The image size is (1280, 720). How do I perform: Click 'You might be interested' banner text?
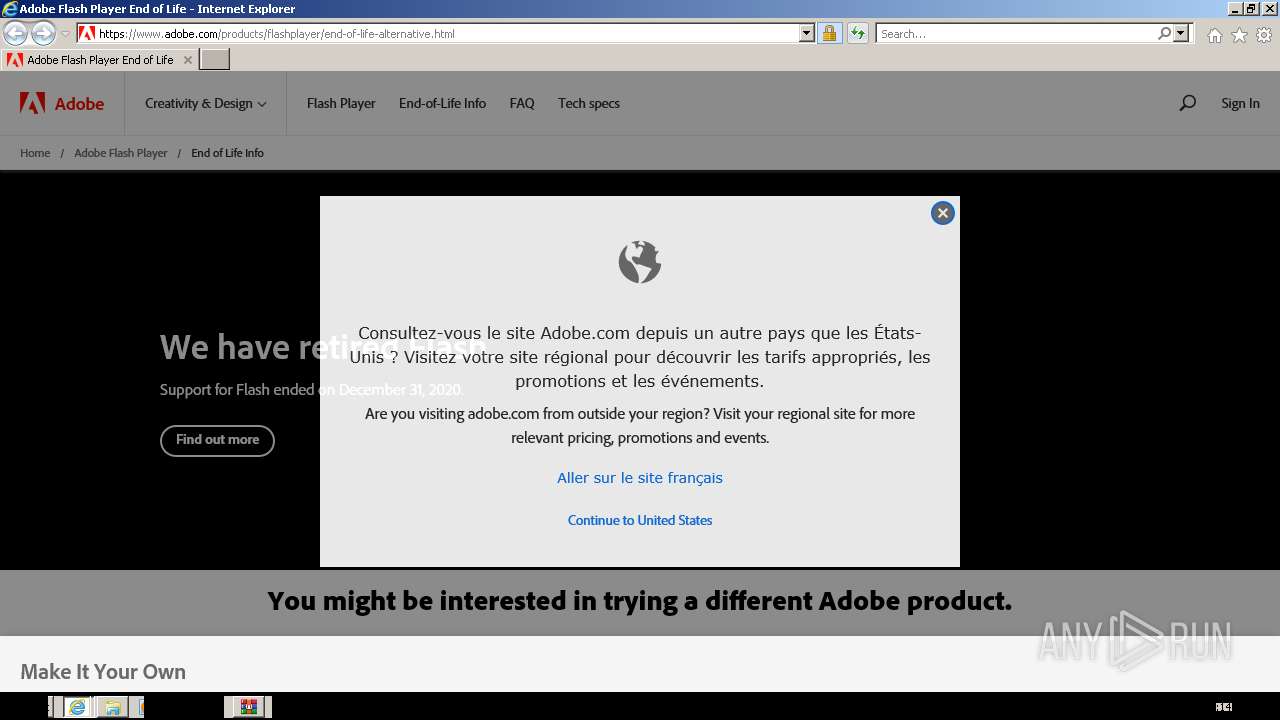point(640,601)
